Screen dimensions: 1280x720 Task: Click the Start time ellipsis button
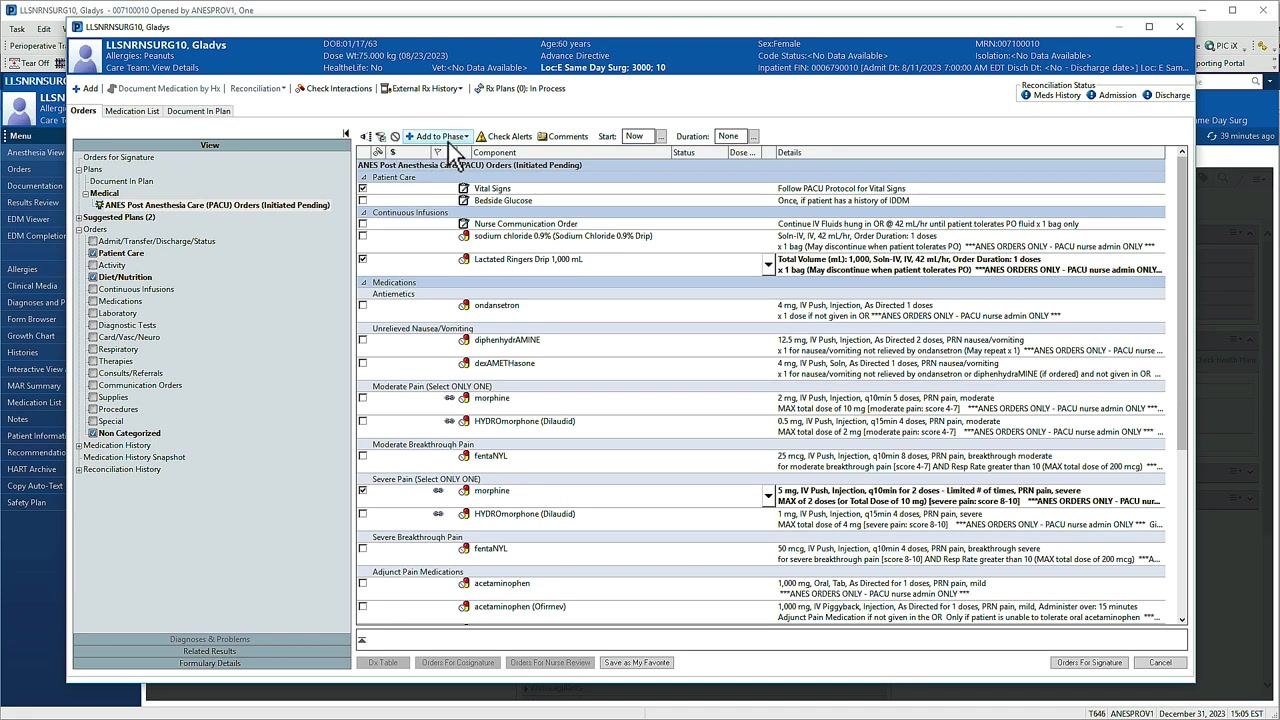pyautogui.click(x=662, y=137)
